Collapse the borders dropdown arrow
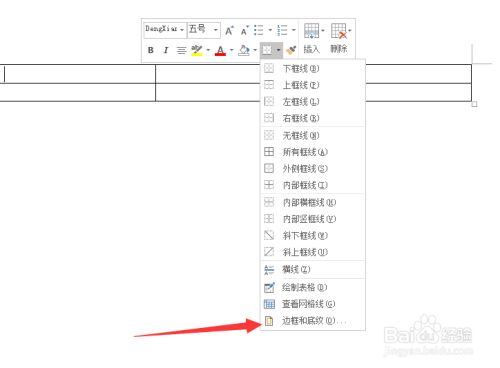 (279, 50)
